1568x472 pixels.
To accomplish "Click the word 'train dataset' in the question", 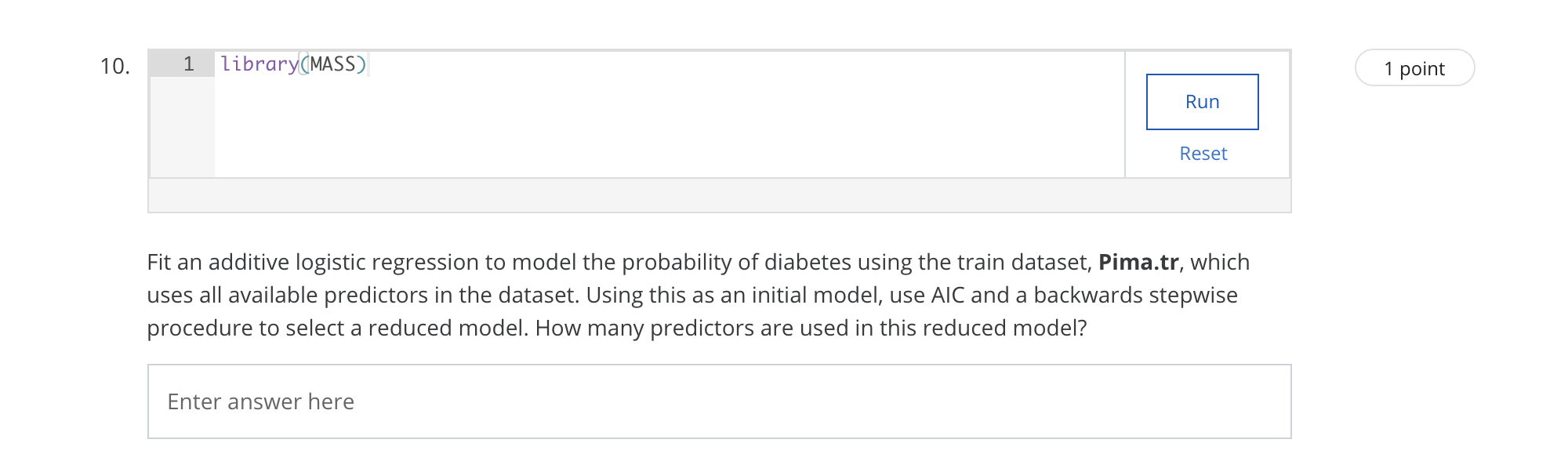I will pyautogui.click(x=1024, y=262).
